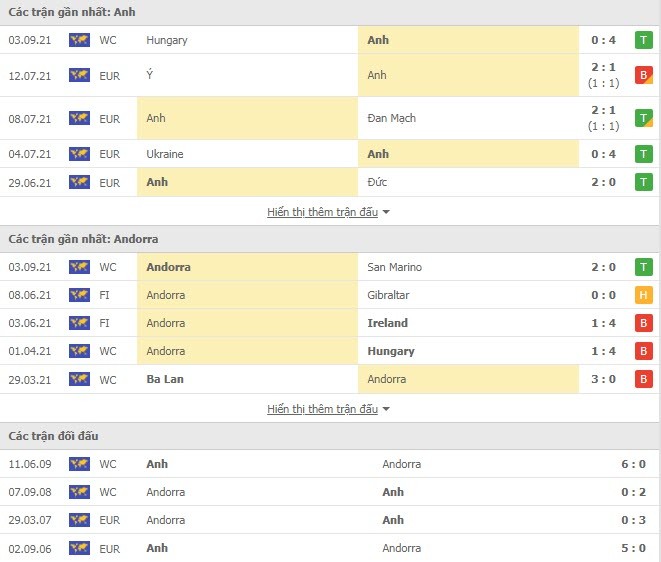Click the Andorra vs Hungary 1:4 score
The height and width of the screenshot is (562, 661).
[603, 351]
